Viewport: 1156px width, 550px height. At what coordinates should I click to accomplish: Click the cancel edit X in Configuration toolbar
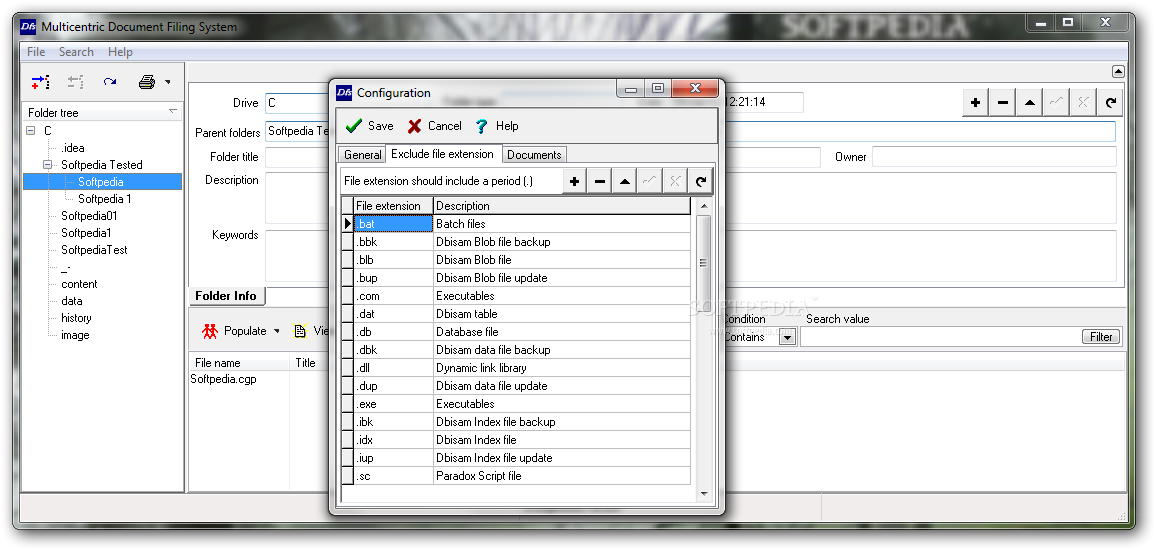(x=675, y=181)
